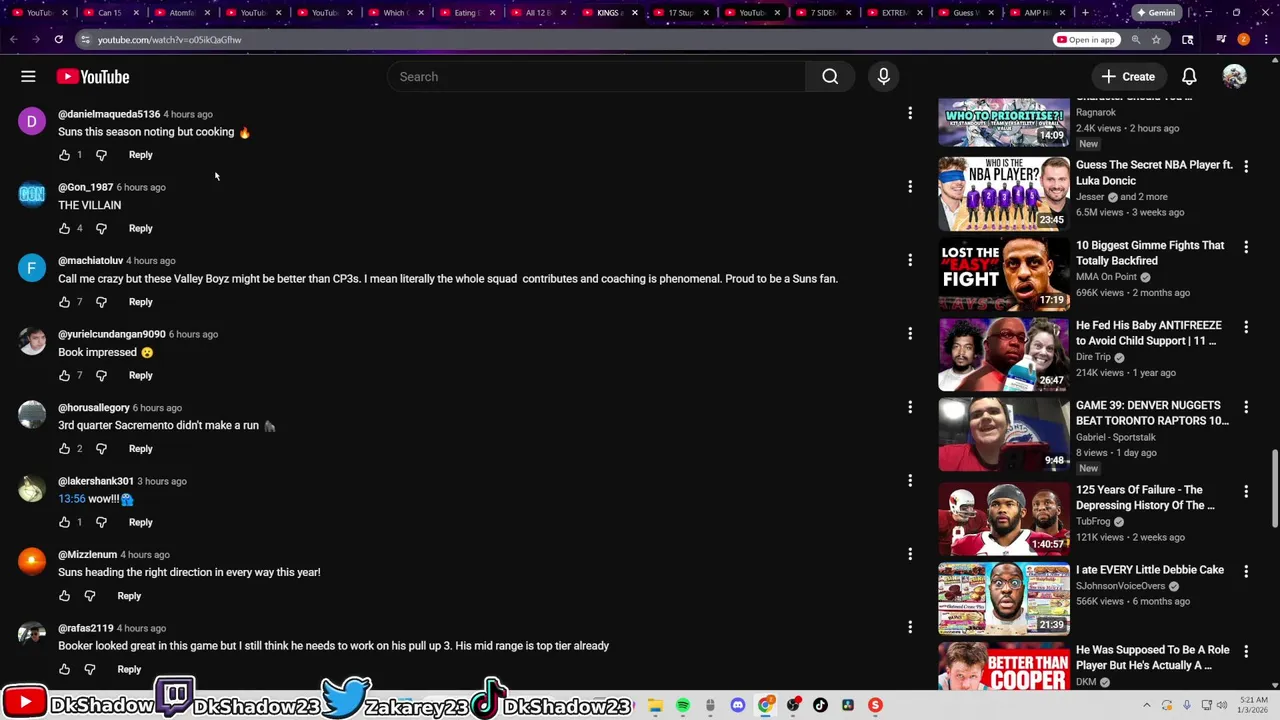The width and height of the screenshot is (1280, 720).
Task: Open comment options for @machiatoluv
Action: click(x=910, y=260)
